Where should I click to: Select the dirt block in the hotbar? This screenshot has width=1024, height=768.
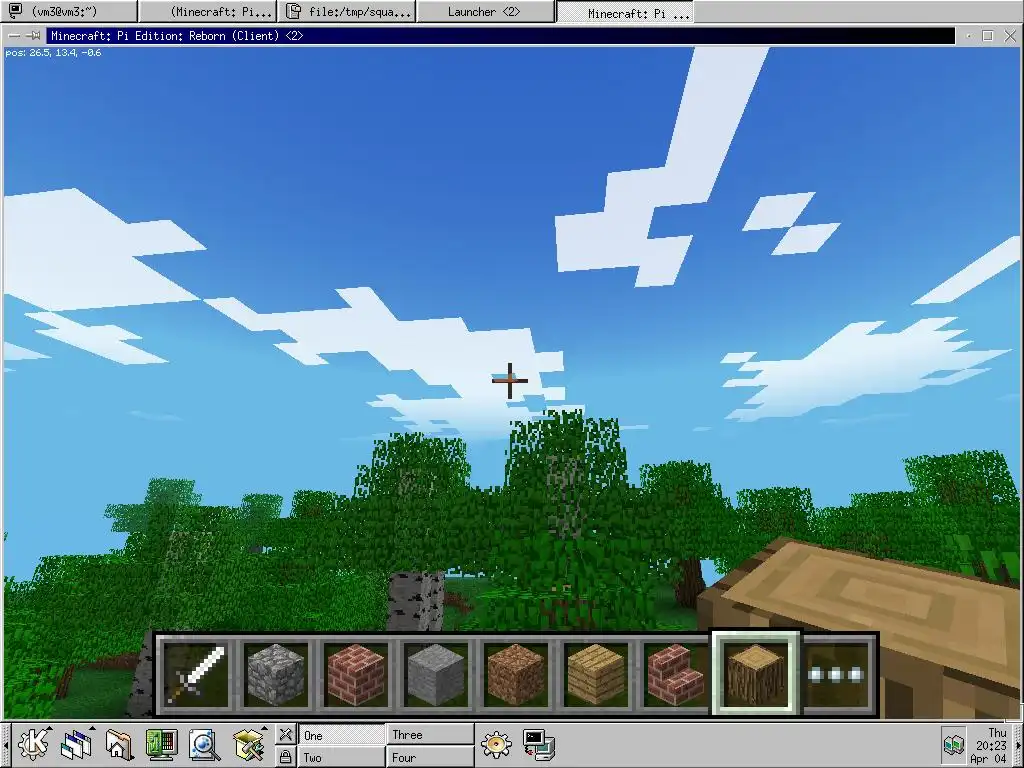tap(515, 675)
